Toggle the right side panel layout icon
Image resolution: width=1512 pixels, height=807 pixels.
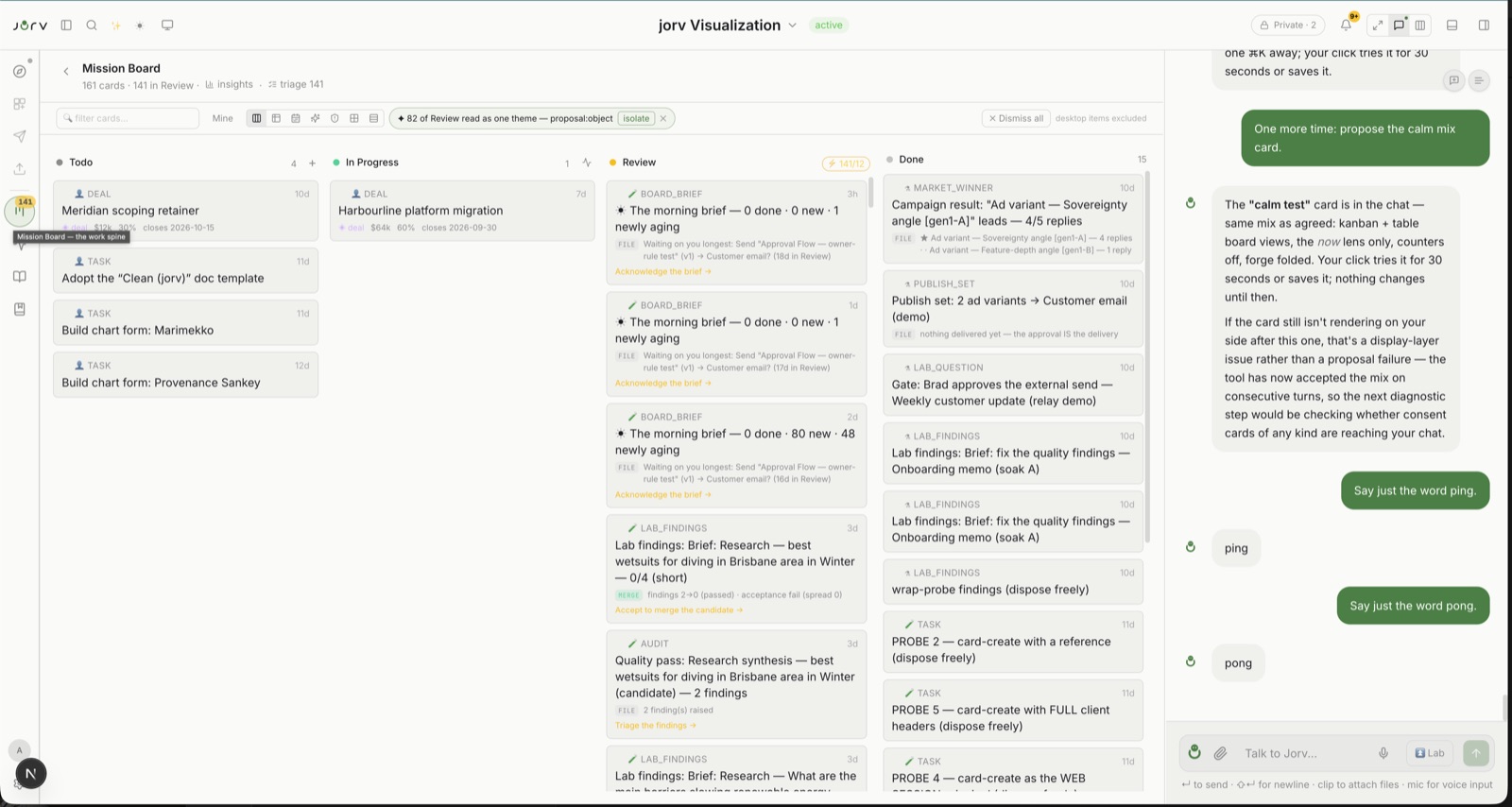[1484, 26]
